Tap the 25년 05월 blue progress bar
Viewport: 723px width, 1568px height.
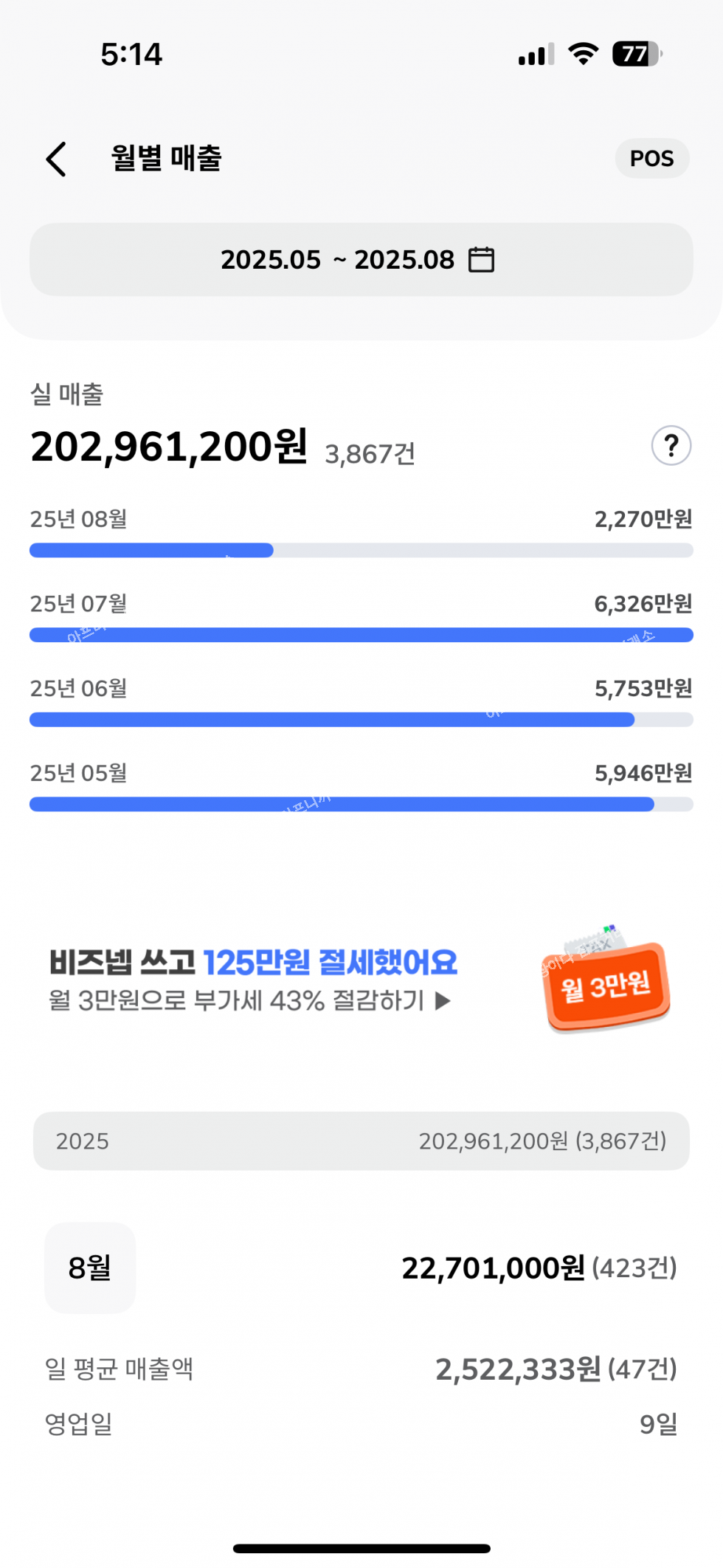[342, 804]
